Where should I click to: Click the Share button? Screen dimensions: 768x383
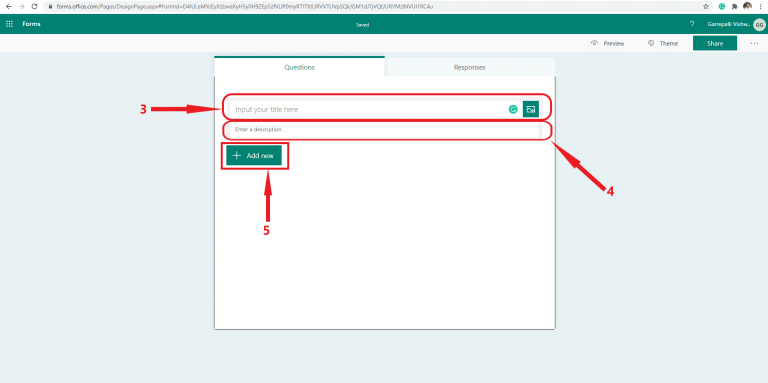(715, 43)
